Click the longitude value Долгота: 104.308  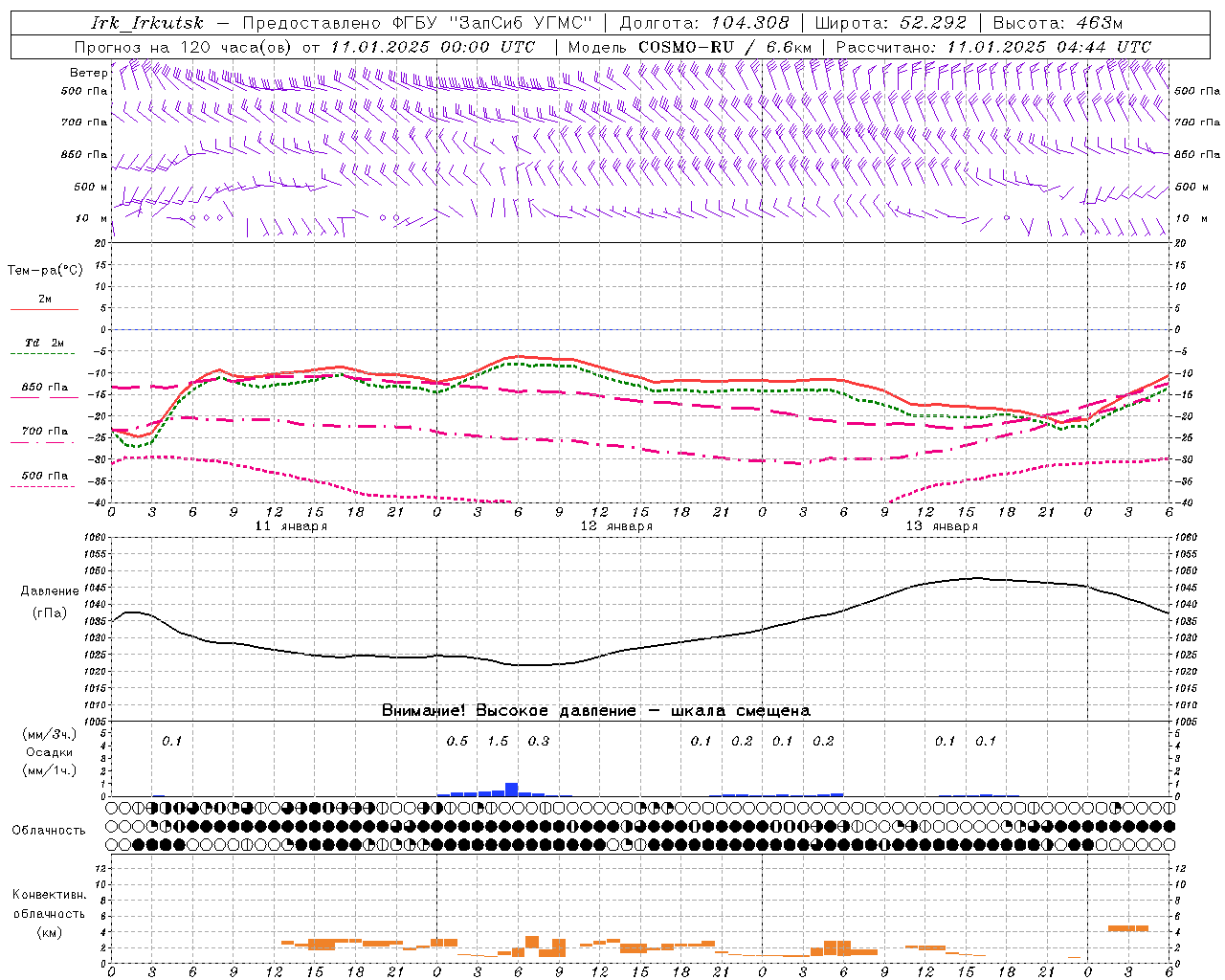pyautogui.click(x=704, y=23)
